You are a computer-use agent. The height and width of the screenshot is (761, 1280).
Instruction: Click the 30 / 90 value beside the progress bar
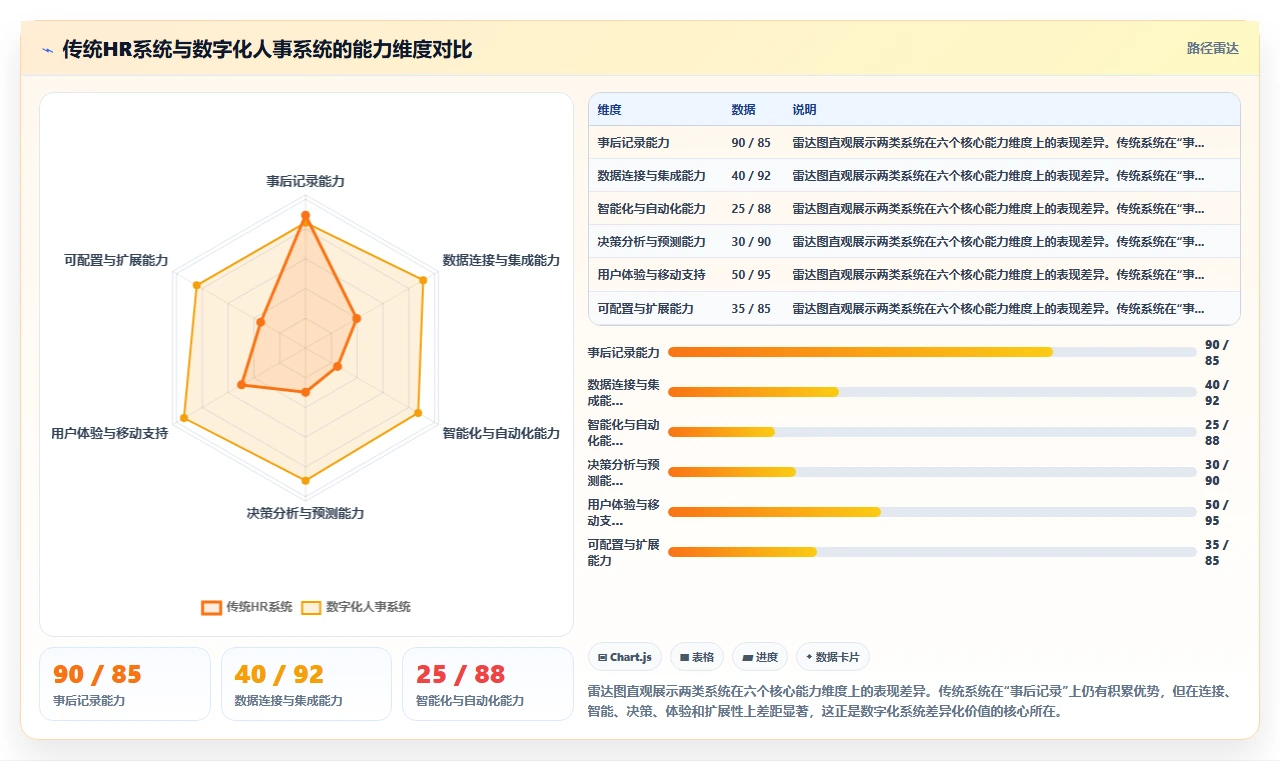pyautogui.click(x=1217, y=472)
